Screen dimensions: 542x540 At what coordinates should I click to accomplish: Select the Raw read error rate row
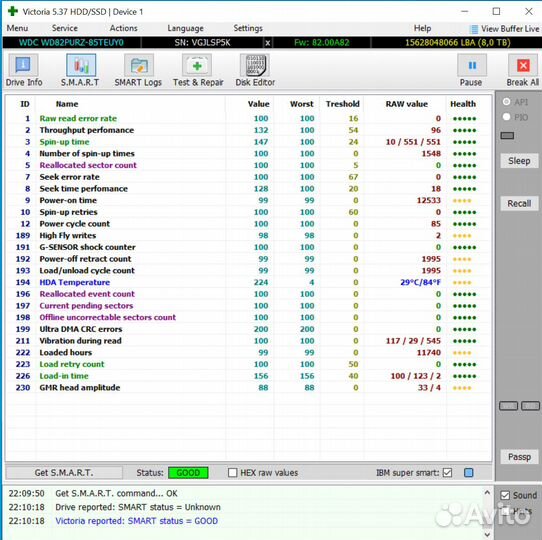click(x=248, y=119)
